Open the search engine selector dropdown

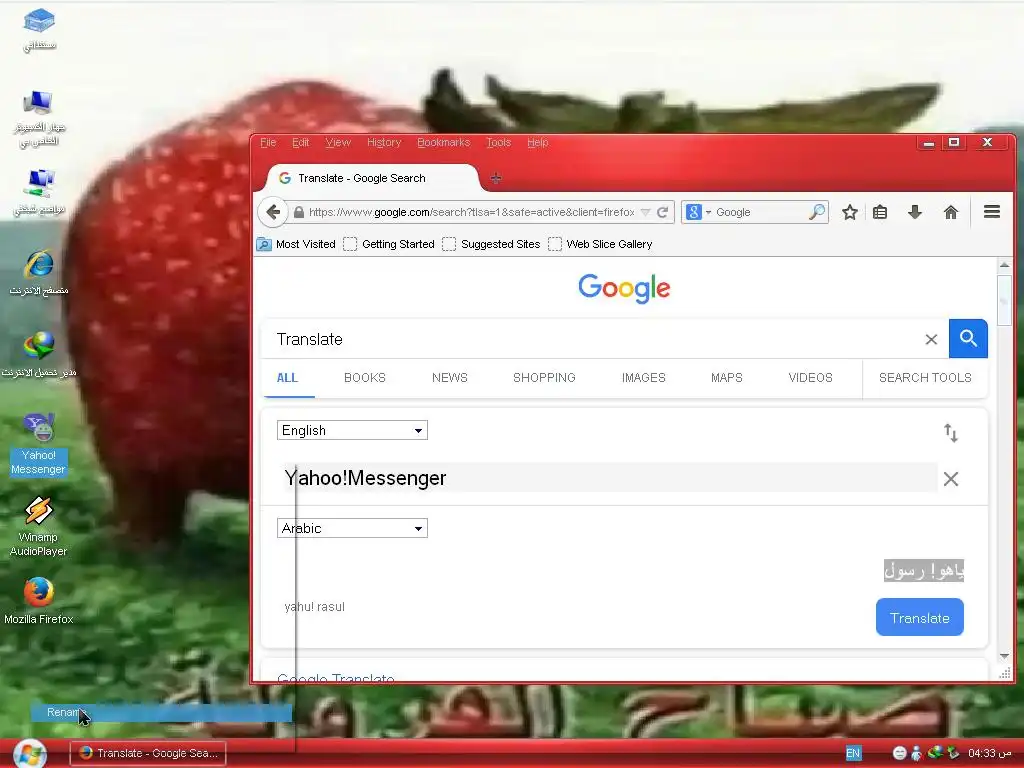[x=698, y=212]
